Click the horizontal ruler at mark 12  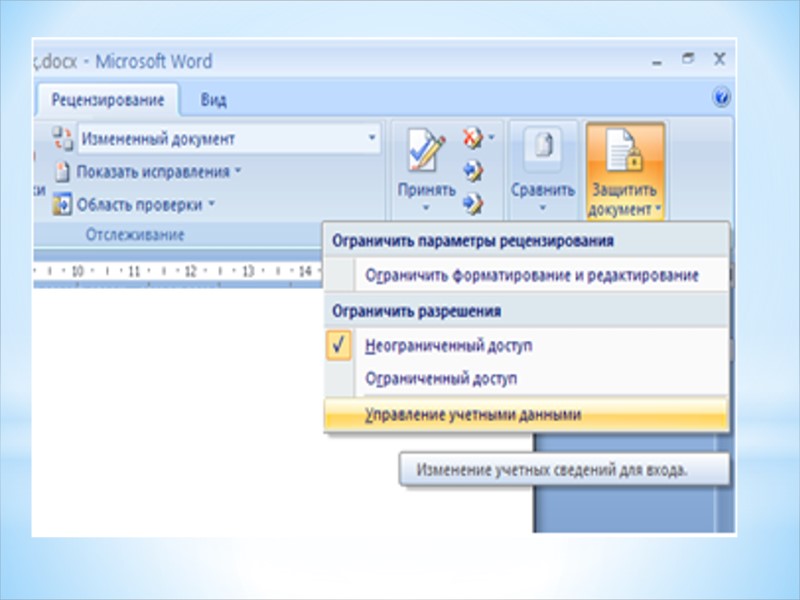(190, 271)
